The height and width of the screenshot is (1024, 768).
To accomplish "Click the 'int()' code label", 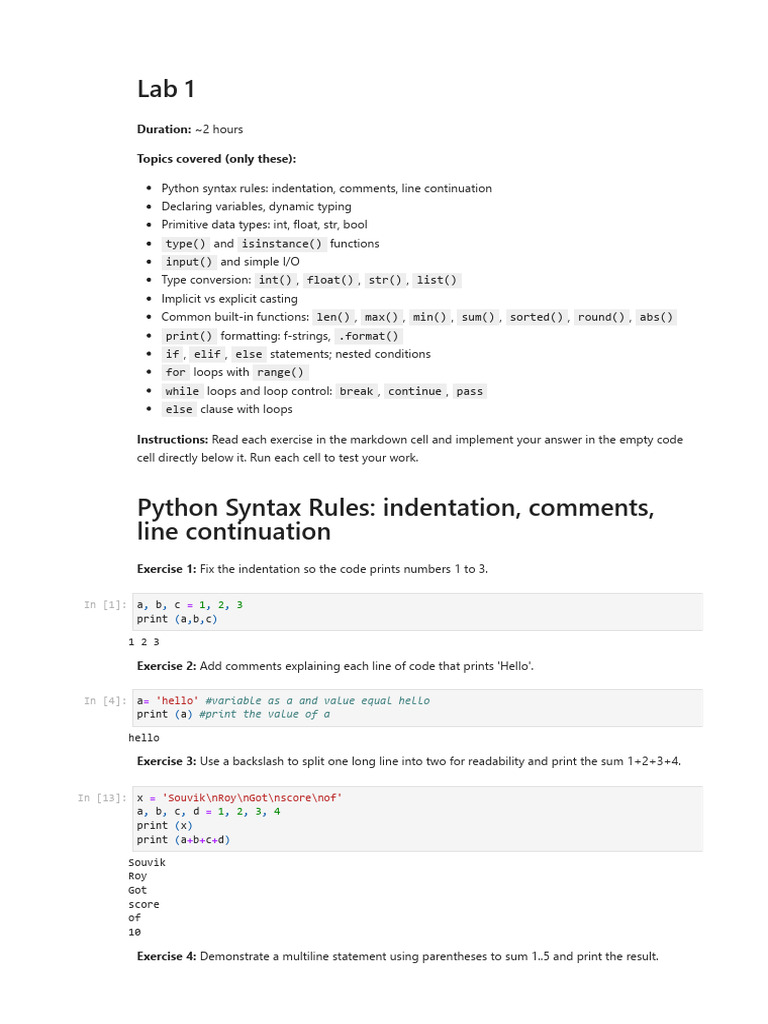I will point(275,280).
